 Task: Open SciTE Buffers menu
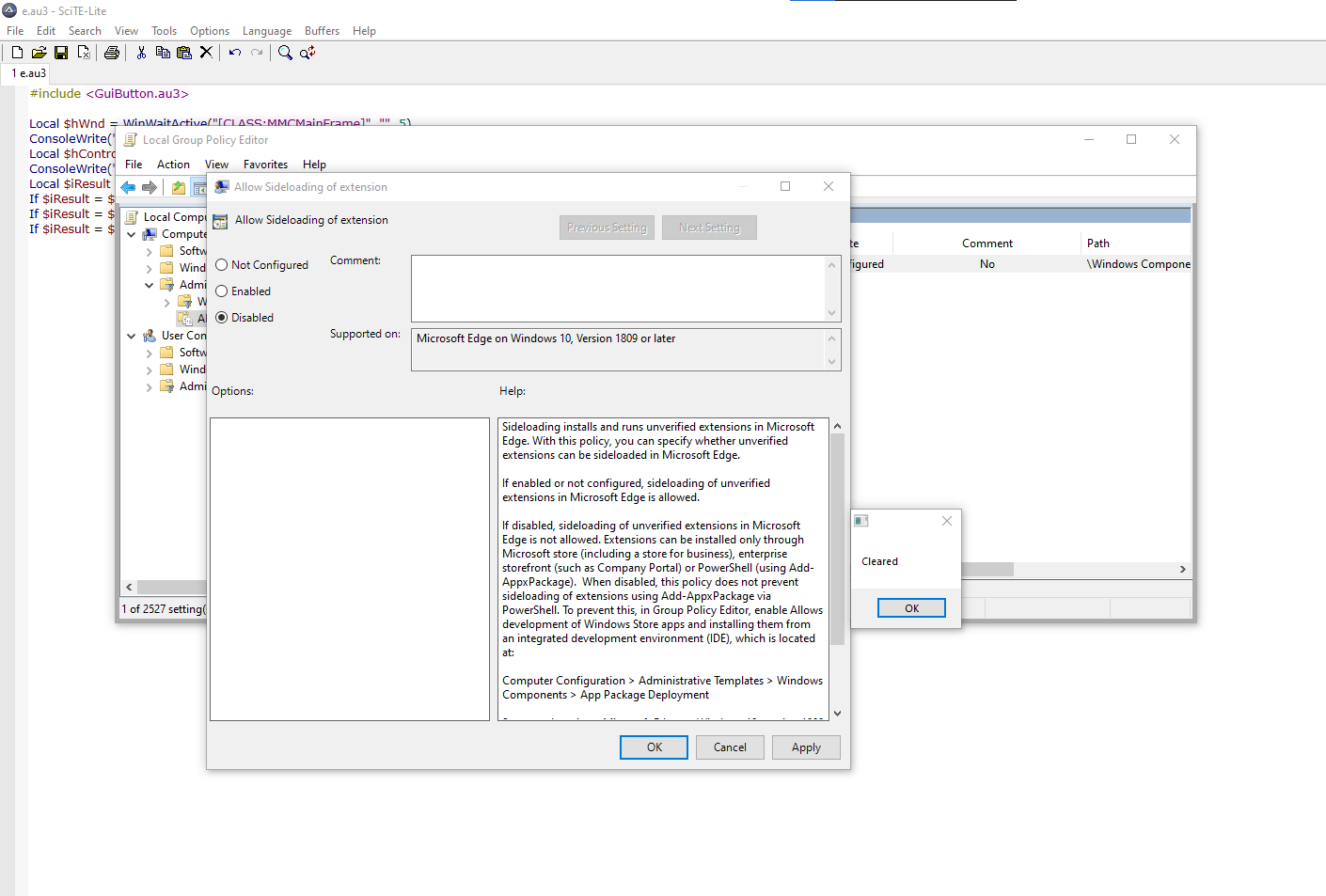tap(322, 31)
